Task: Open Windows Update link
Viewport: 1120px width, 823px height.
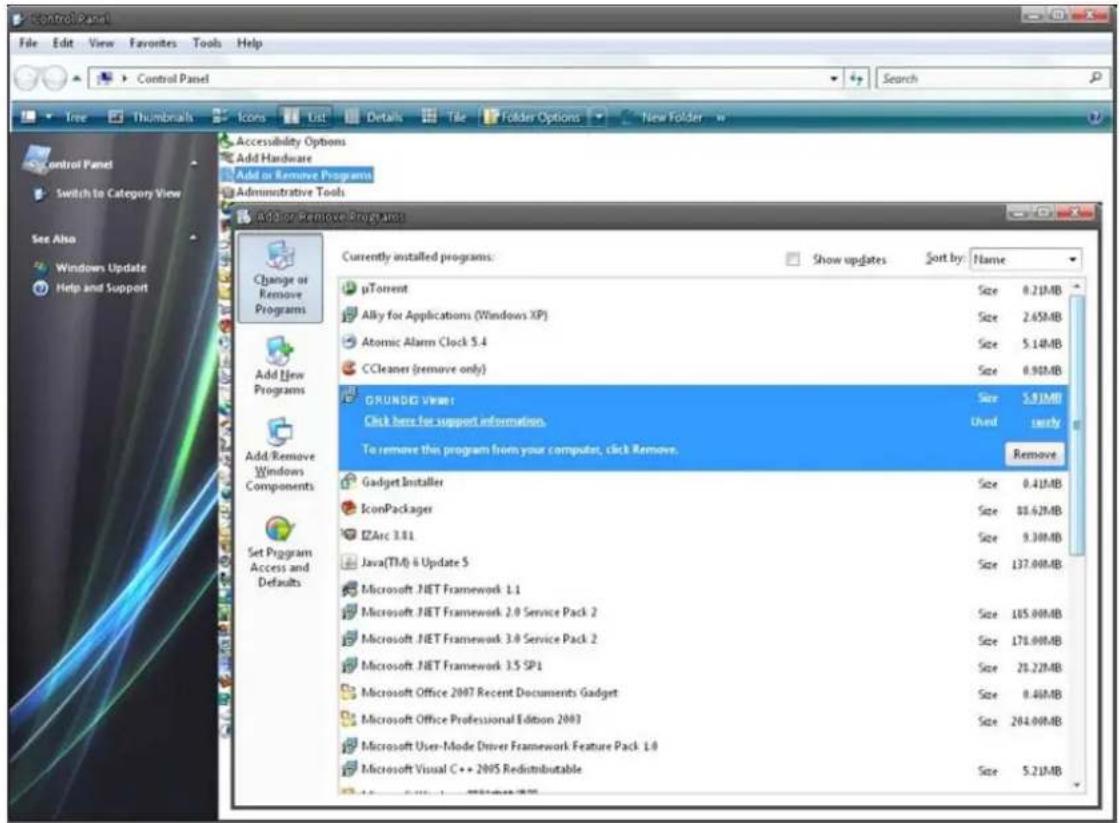Action: [x=101, y=267]
